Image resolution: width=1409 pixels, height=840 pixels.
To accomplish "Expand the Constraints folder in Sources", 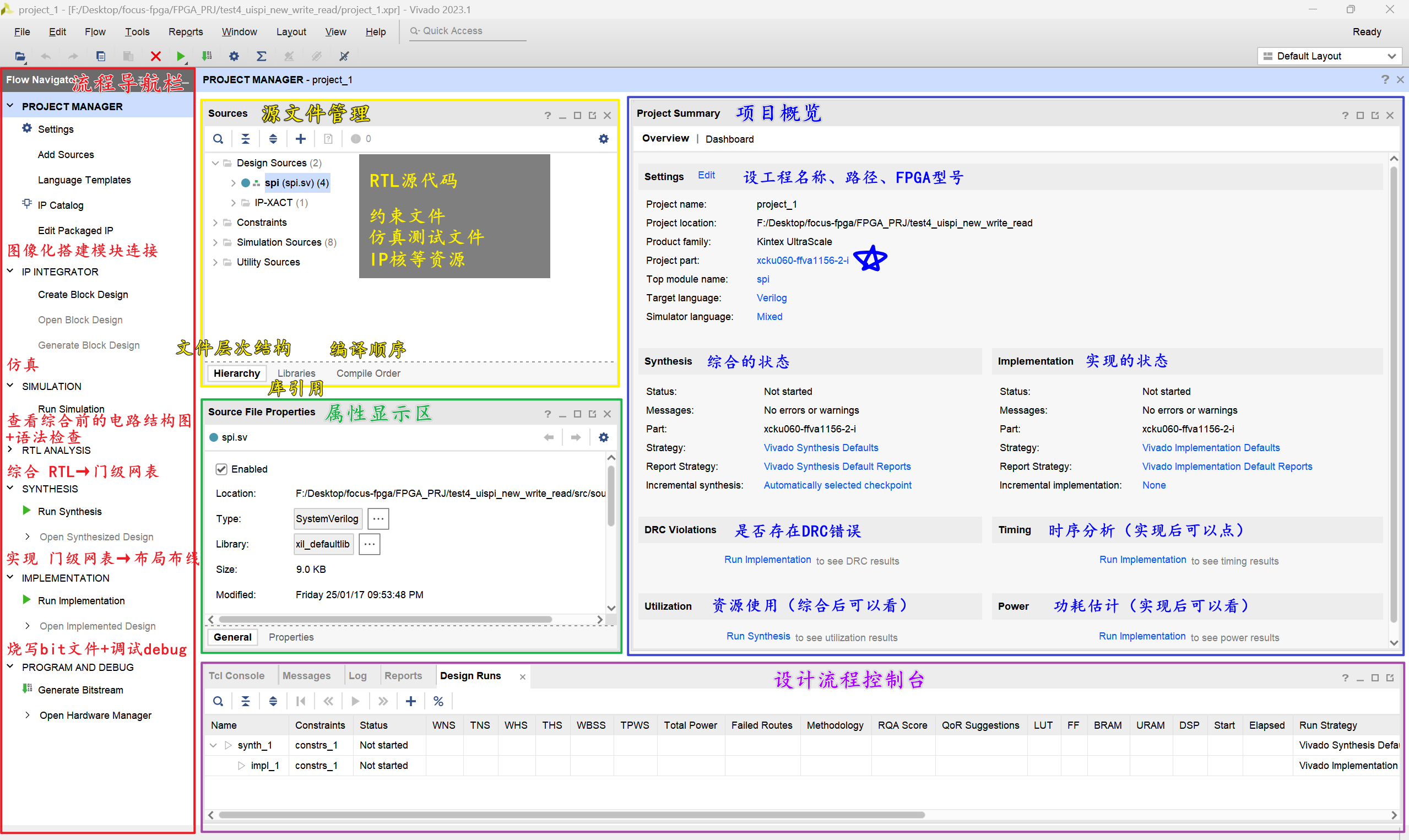I will click(215, 223).
